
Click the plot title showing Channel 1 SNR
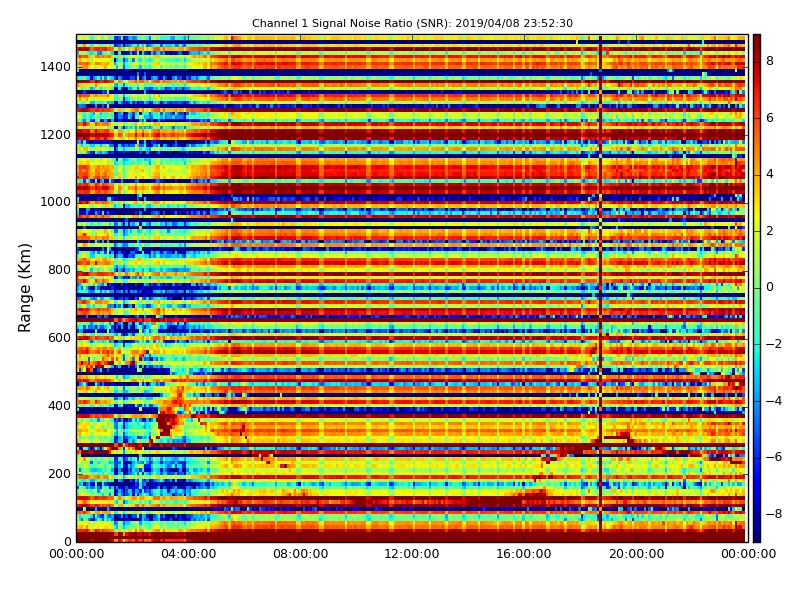point(412,23)
